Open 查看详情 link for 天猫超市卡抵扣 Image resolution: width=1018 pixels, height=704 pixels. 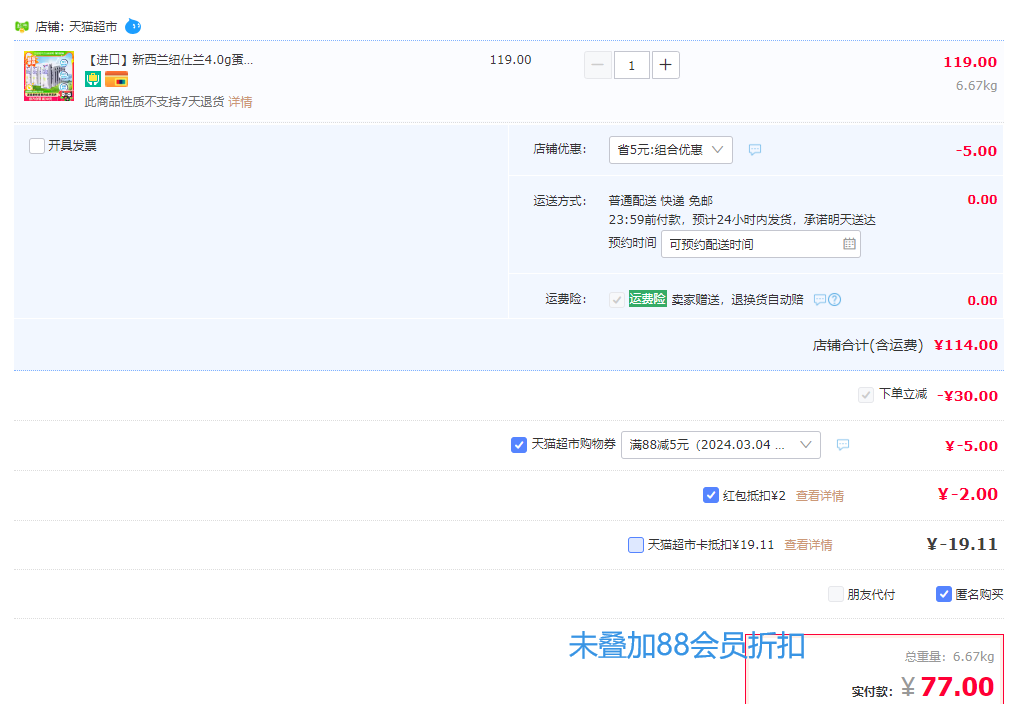click(x=808, y=545)
